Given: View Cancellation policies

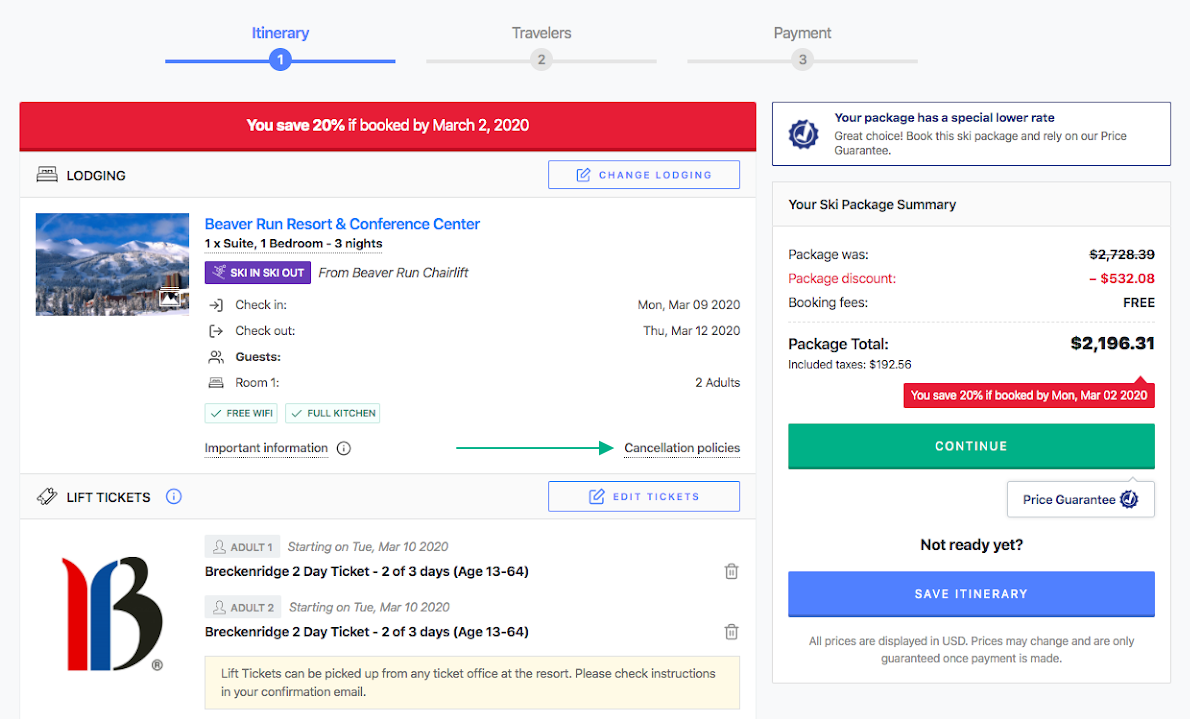Looking at the screenshot, I should (682, 448).
